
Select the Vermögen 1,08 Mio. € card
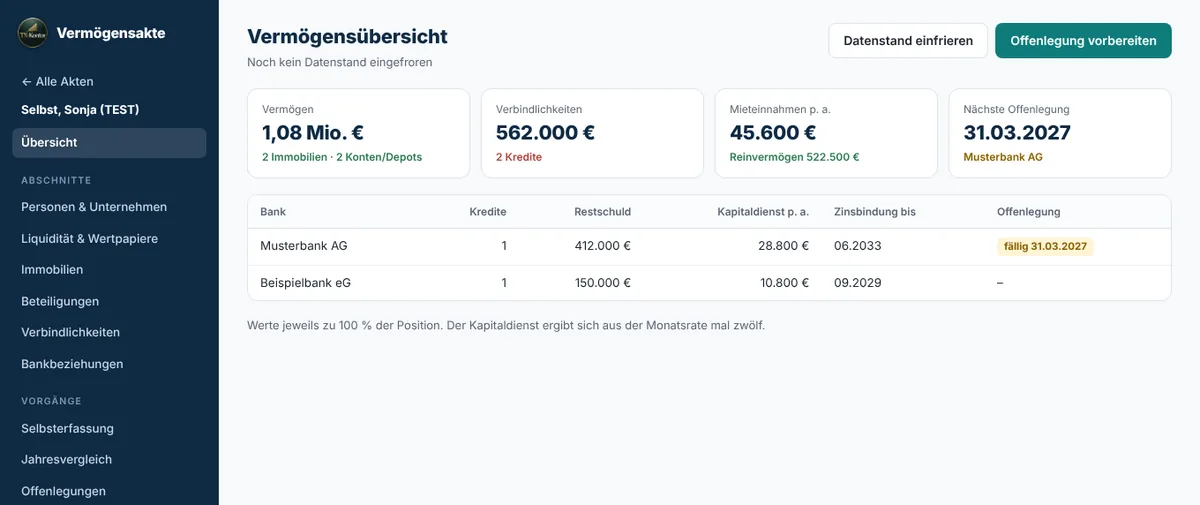(x=358, y=134)
